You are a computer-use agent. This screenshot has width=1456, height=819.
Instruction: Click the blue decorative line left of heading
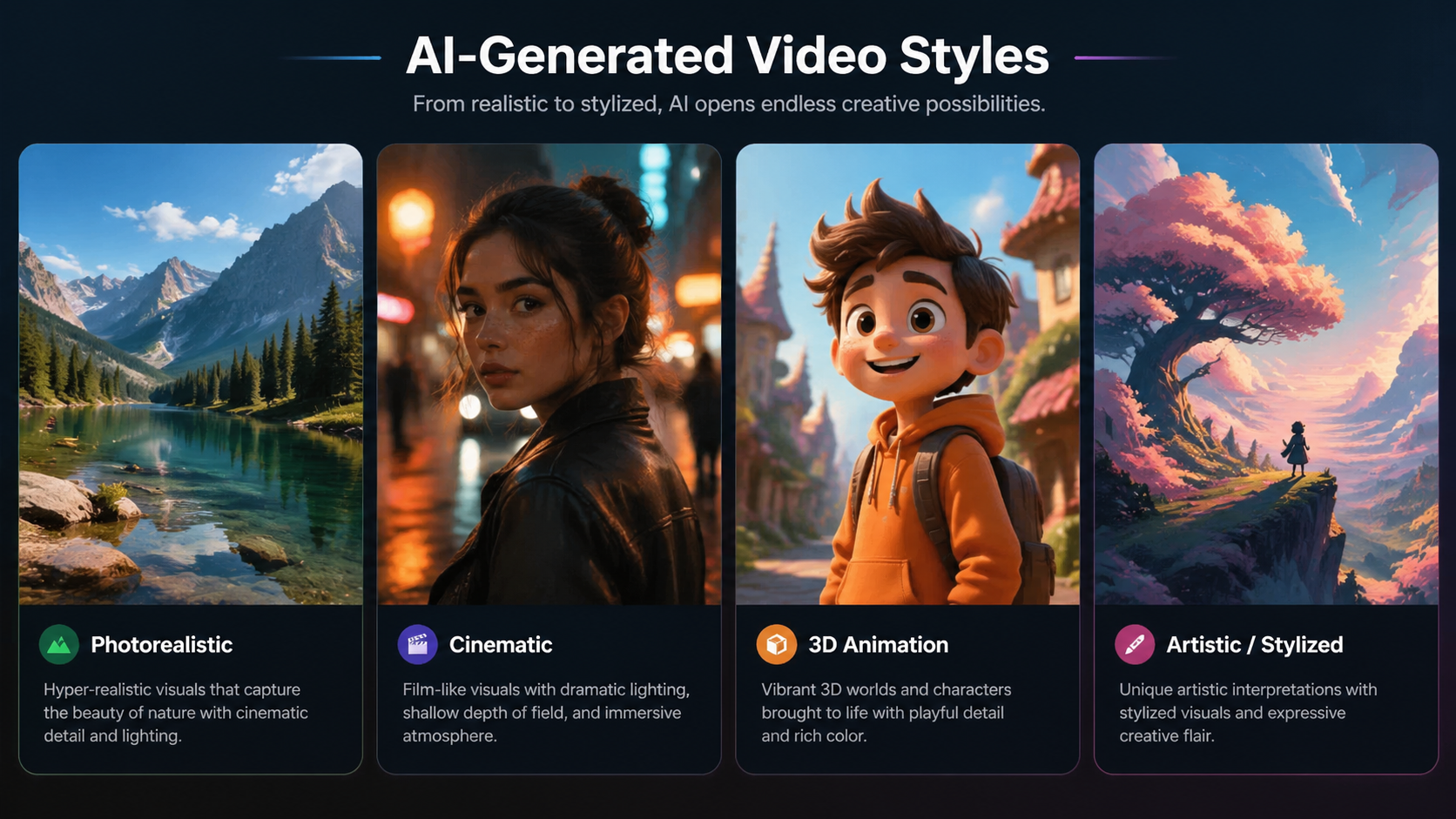coord(331,57)
